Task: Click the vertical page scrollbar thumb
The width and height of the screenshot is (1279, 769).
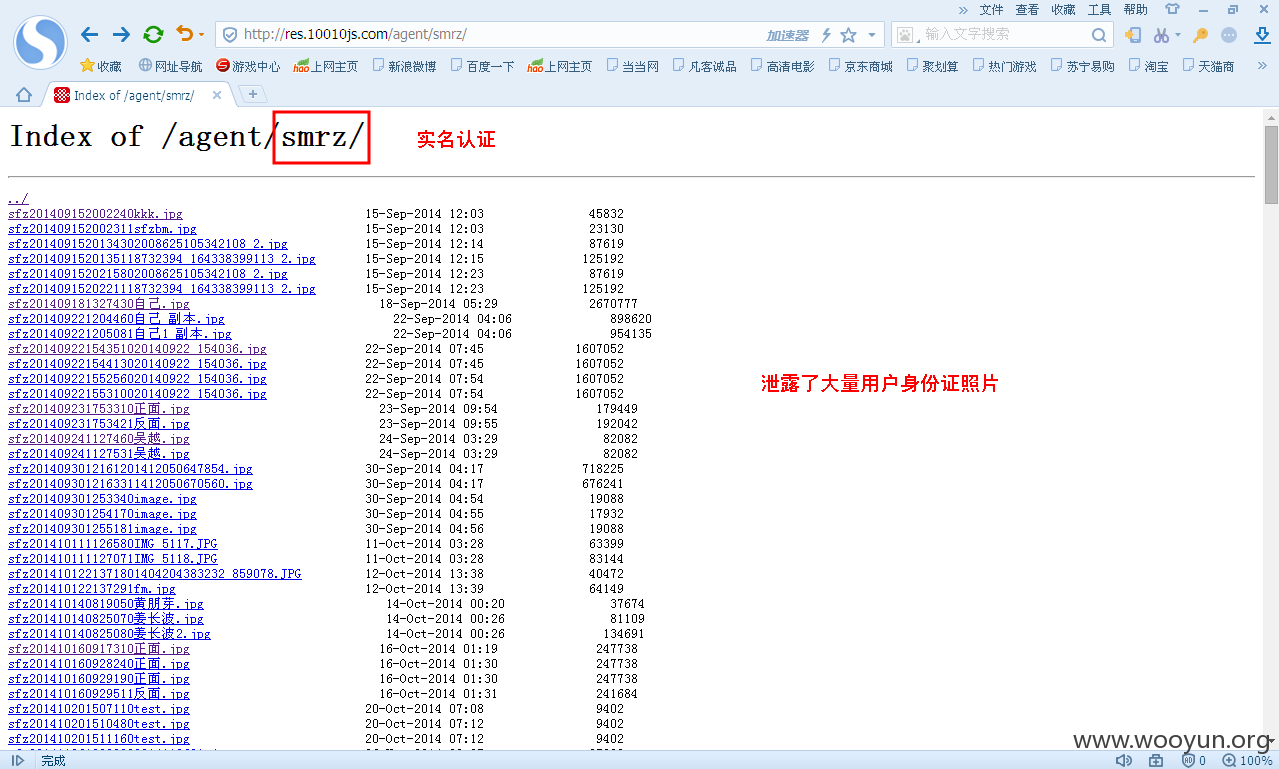Action: 1271,165
